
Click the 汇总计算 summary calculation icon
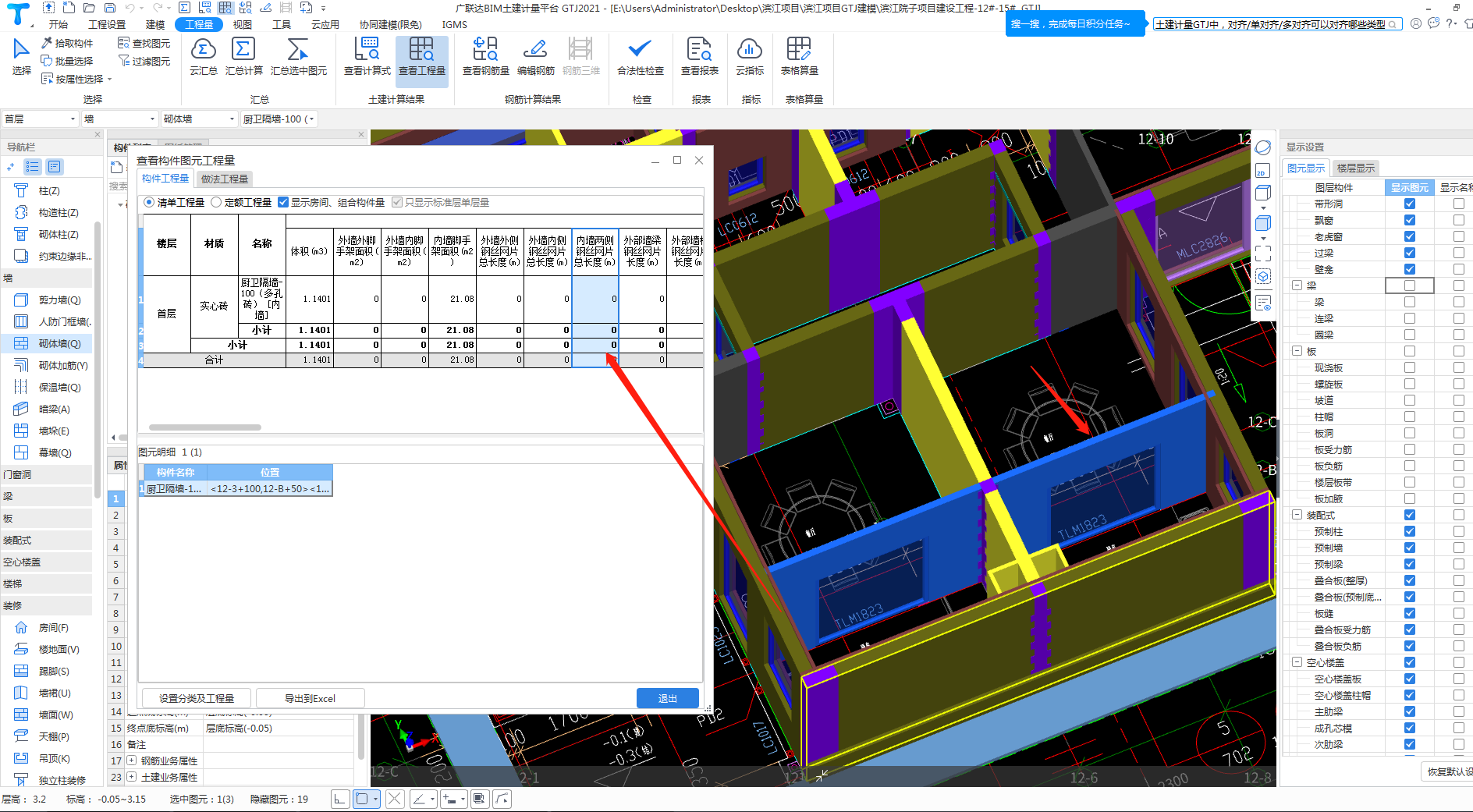(243, 56)
